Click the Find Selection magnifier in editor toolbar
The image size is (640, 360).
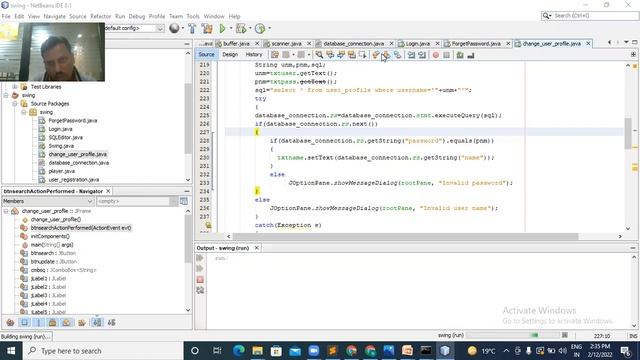point(319,55)
